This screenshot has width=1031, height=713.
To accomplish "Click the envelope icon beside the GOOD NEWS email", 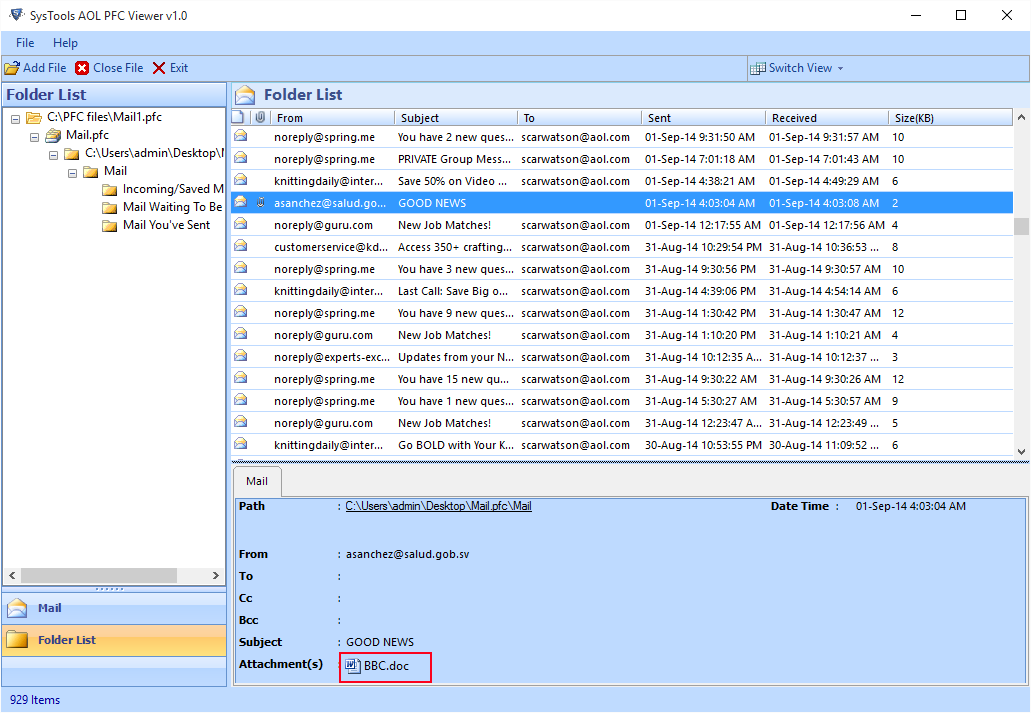I will click(241, 202).
